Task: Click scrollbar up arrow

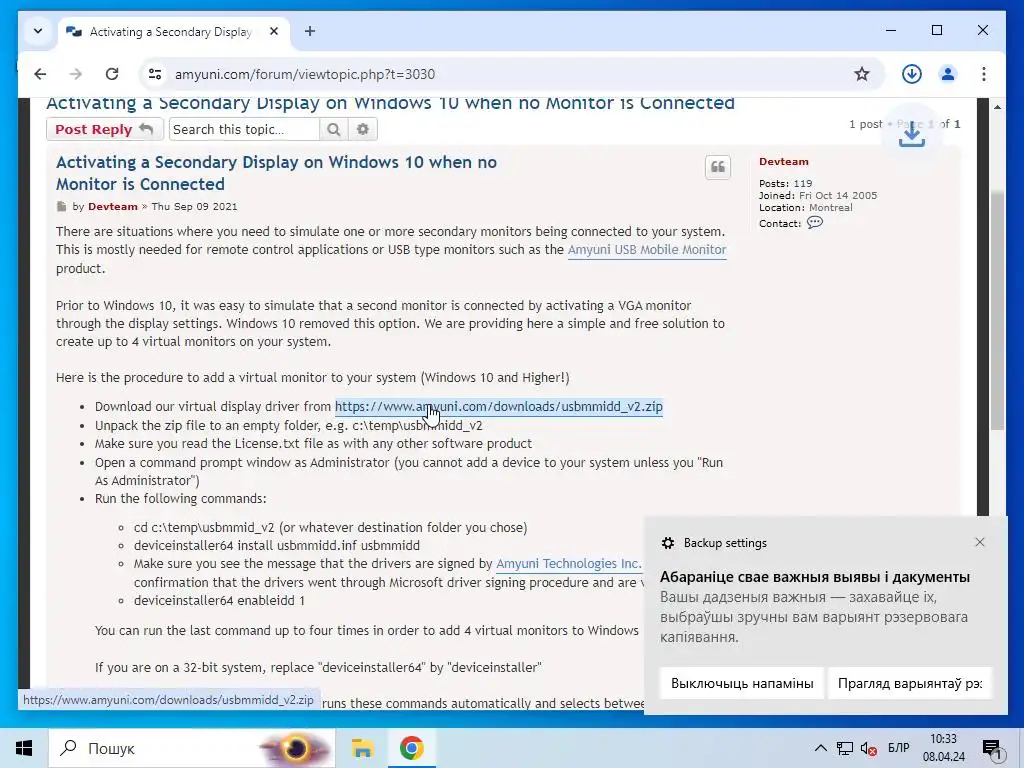Action: 997,106
